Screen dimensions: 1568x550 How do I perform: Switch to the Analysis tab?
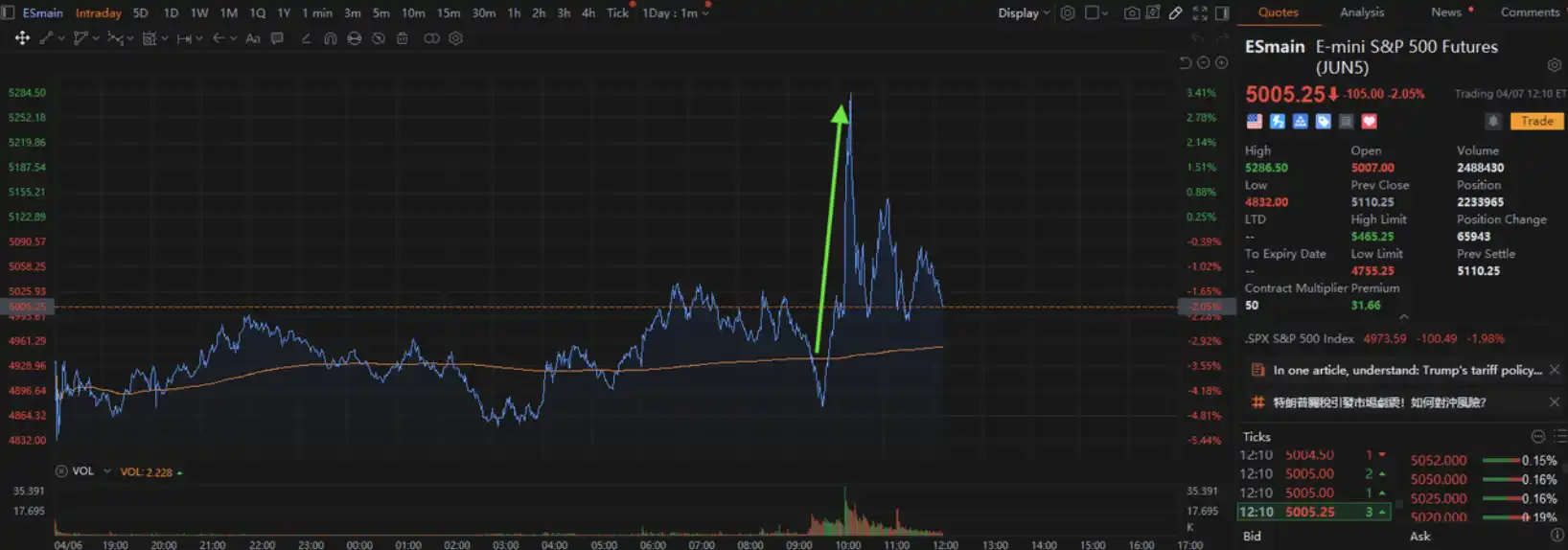(1361, 12)
